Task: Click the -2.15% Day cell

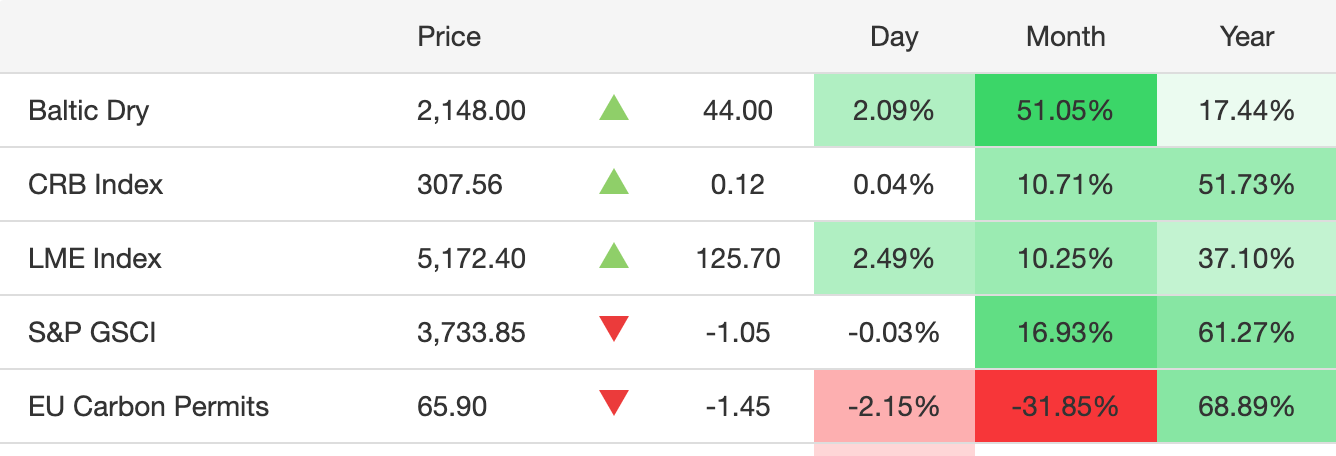Action: (x=894, y=406)
